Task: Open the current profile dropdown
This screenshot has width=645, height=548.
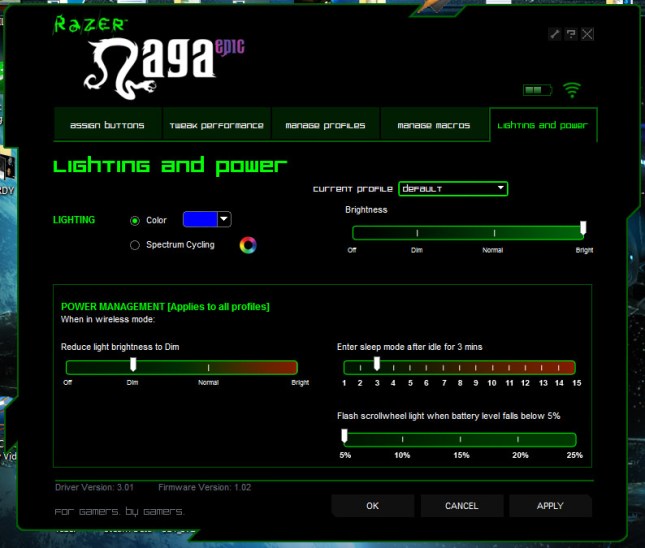Action: click(453, 188)
